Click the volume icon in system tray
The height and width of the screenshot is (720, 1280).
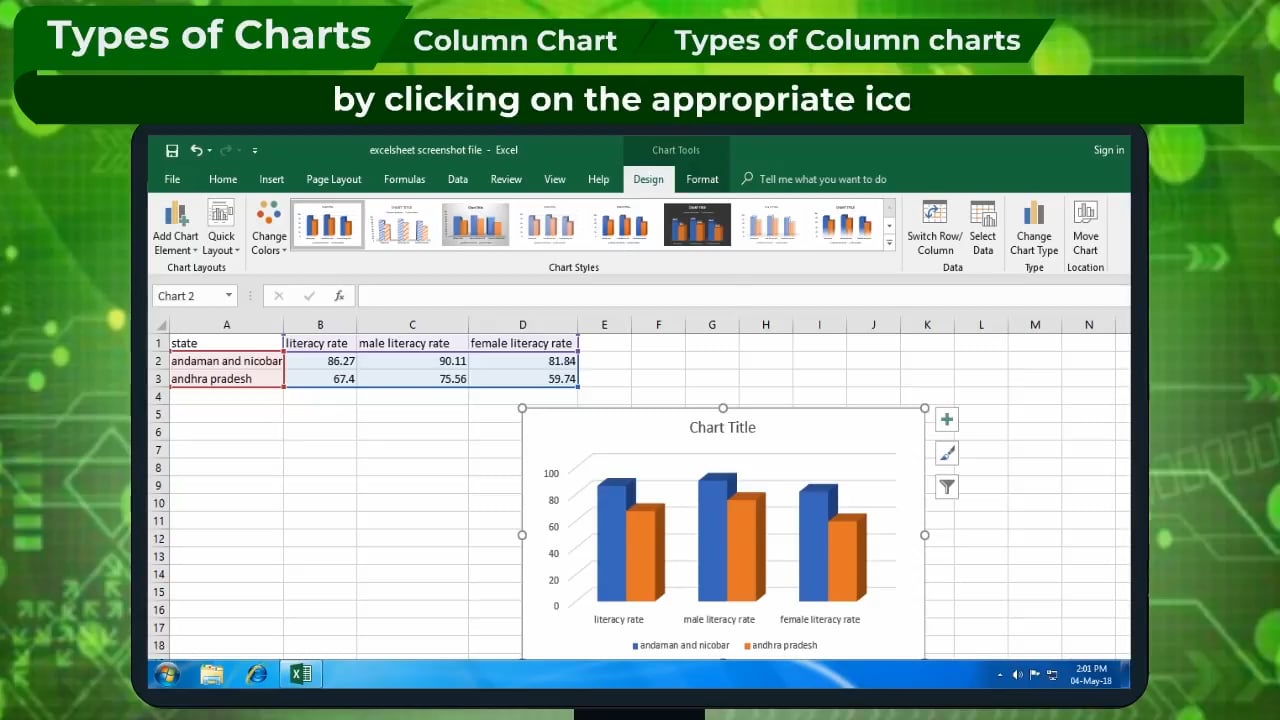click(1017, 675)
